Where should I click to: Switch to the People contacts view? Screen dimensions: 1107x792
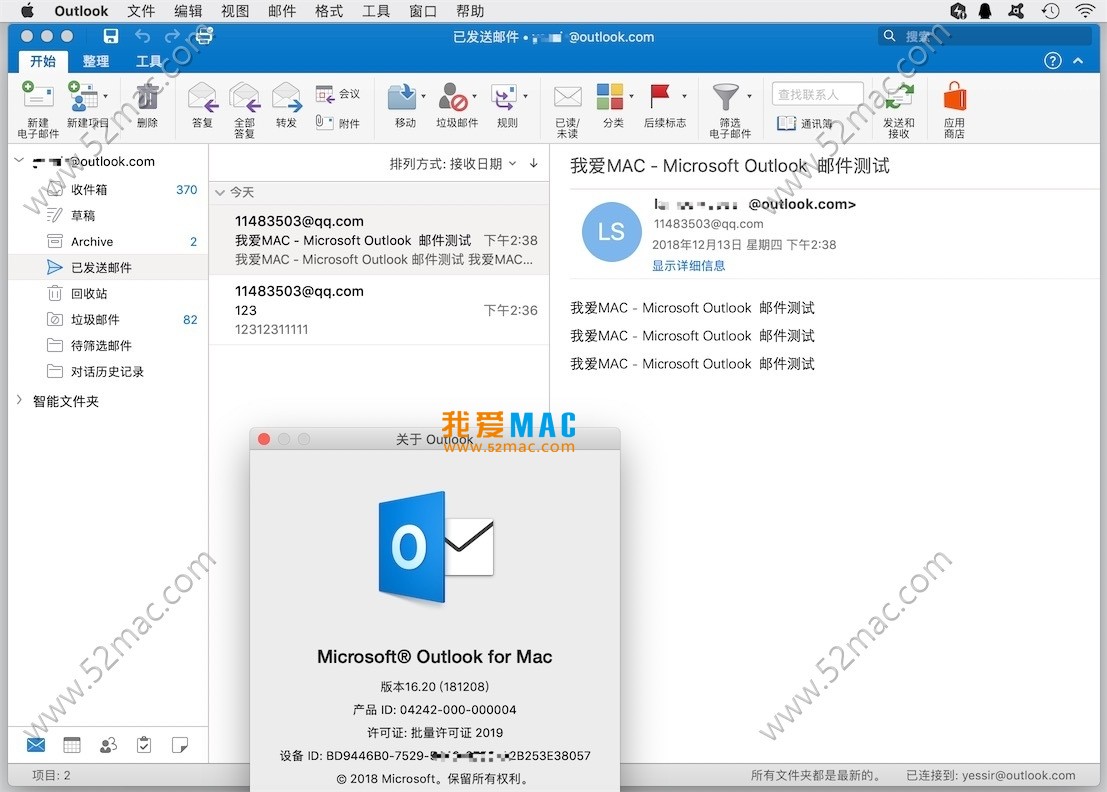(108, 745)
